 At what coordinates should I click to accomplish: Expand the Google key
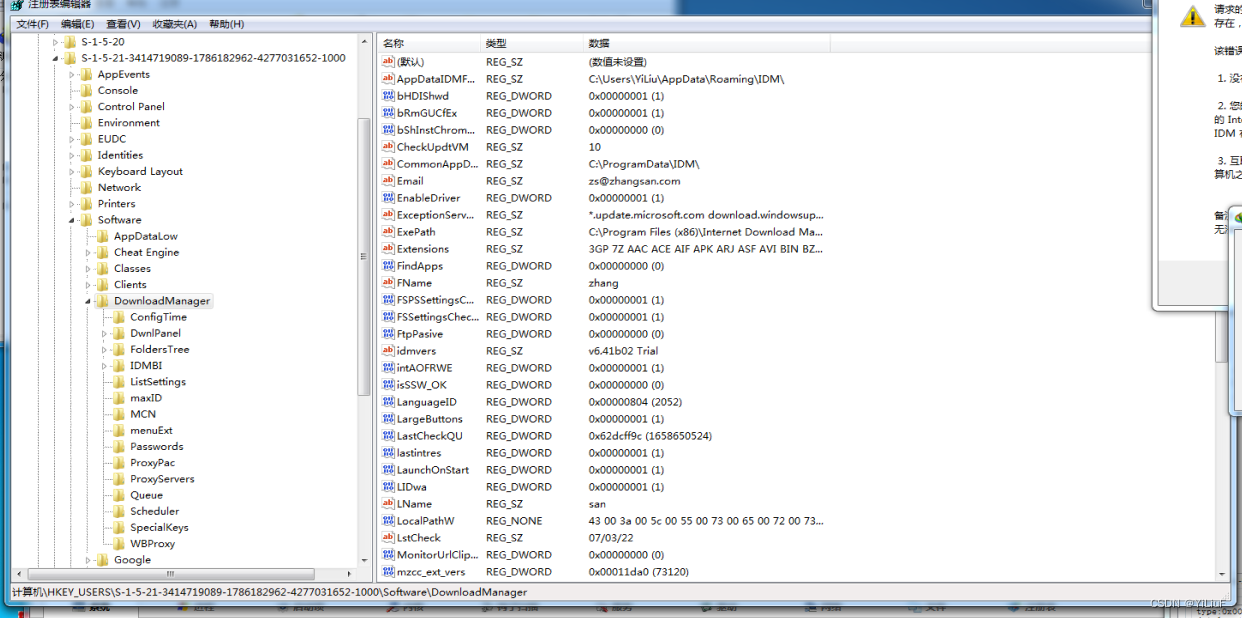click(88, 560)
